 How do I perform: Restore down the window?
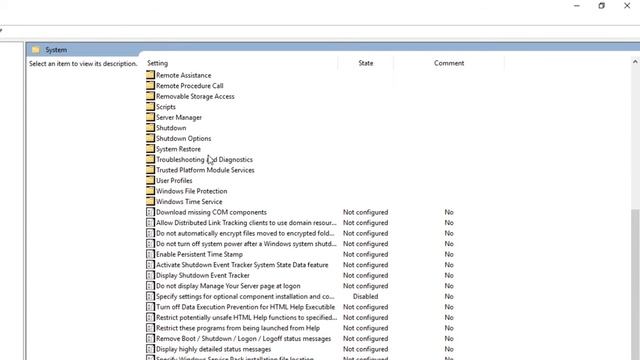pyautogui.click(x=602, y=6)
